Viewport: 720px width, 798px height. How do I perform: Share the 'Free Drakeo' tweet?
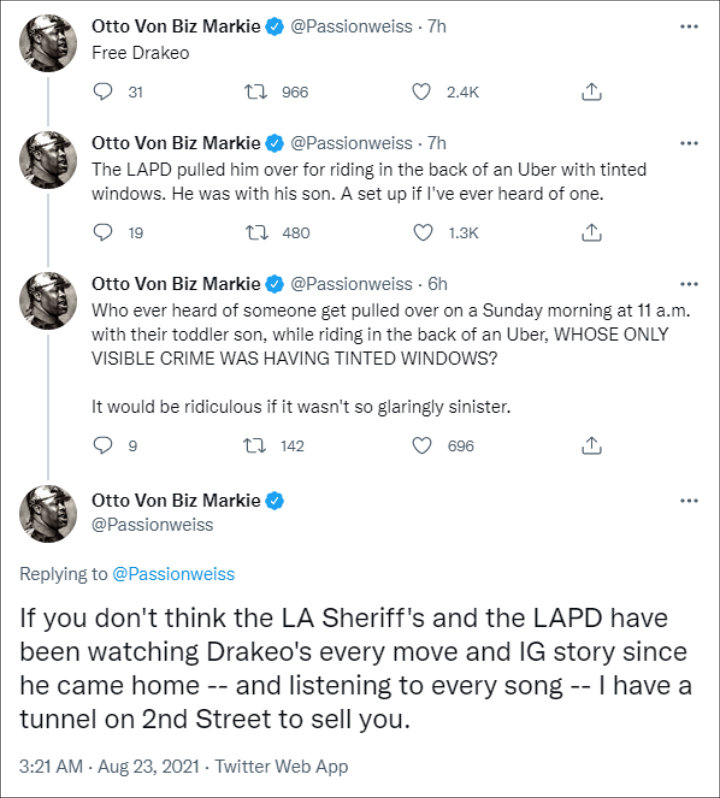tap(591, 92)
